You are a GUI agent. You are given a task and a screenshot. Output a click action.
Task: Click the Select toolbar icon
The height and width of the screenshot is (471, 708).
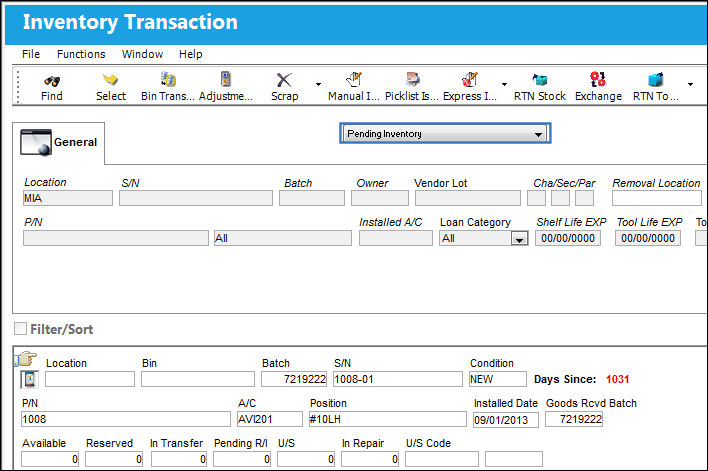[110, 80]
